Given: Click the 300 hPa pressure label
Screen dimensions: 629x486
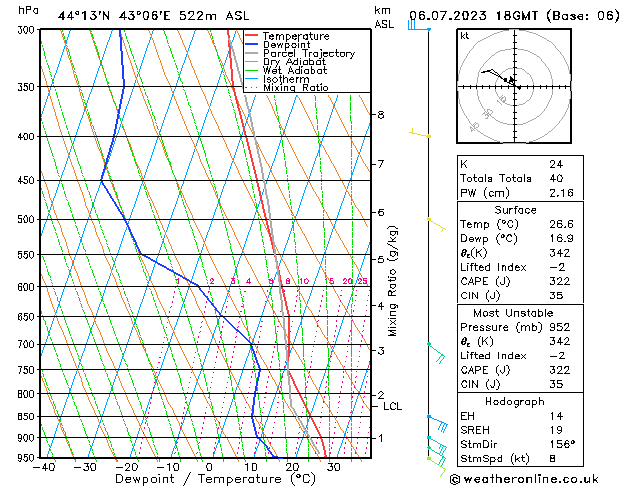Looking at the screenshot, I should (x=28, y=30).
